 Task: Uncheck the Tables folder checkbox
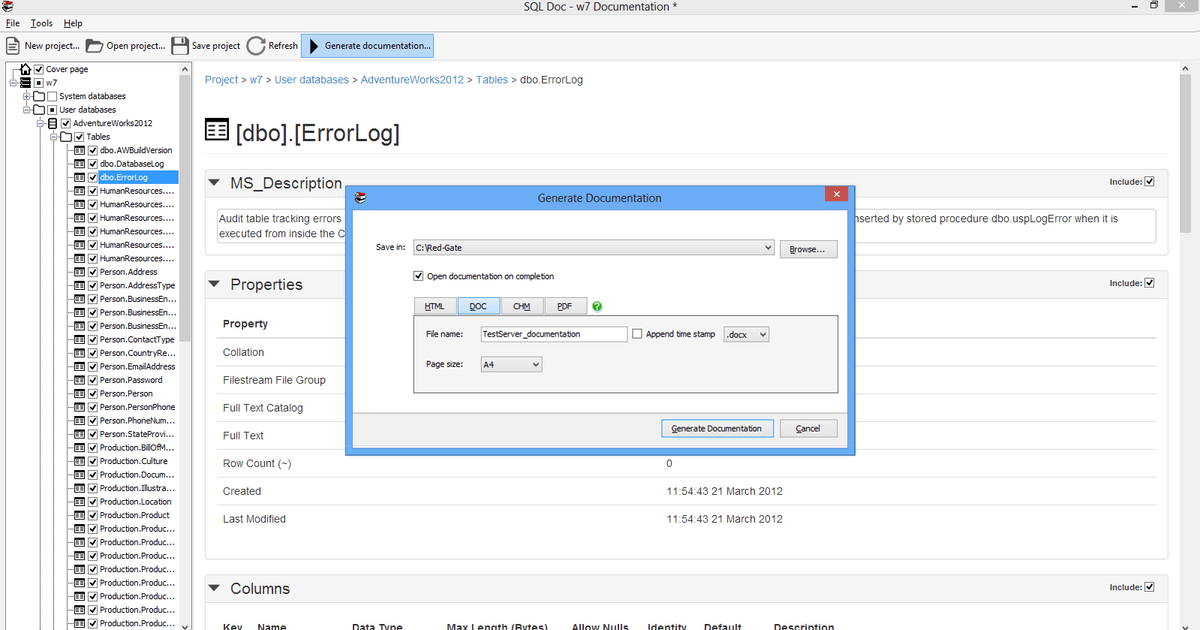point(79,137)
